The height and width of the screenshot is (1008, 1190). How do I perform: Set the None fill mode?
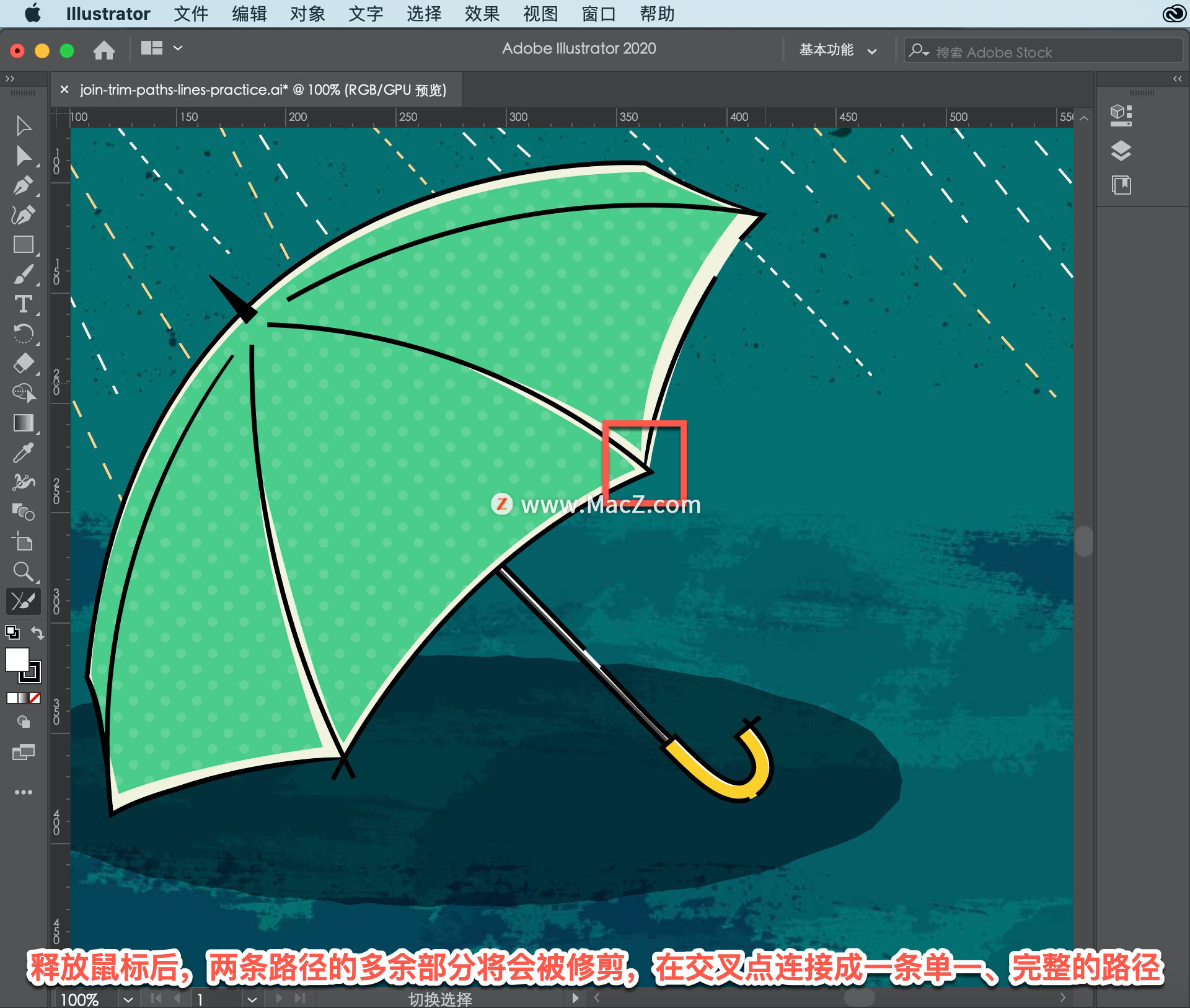35,698
